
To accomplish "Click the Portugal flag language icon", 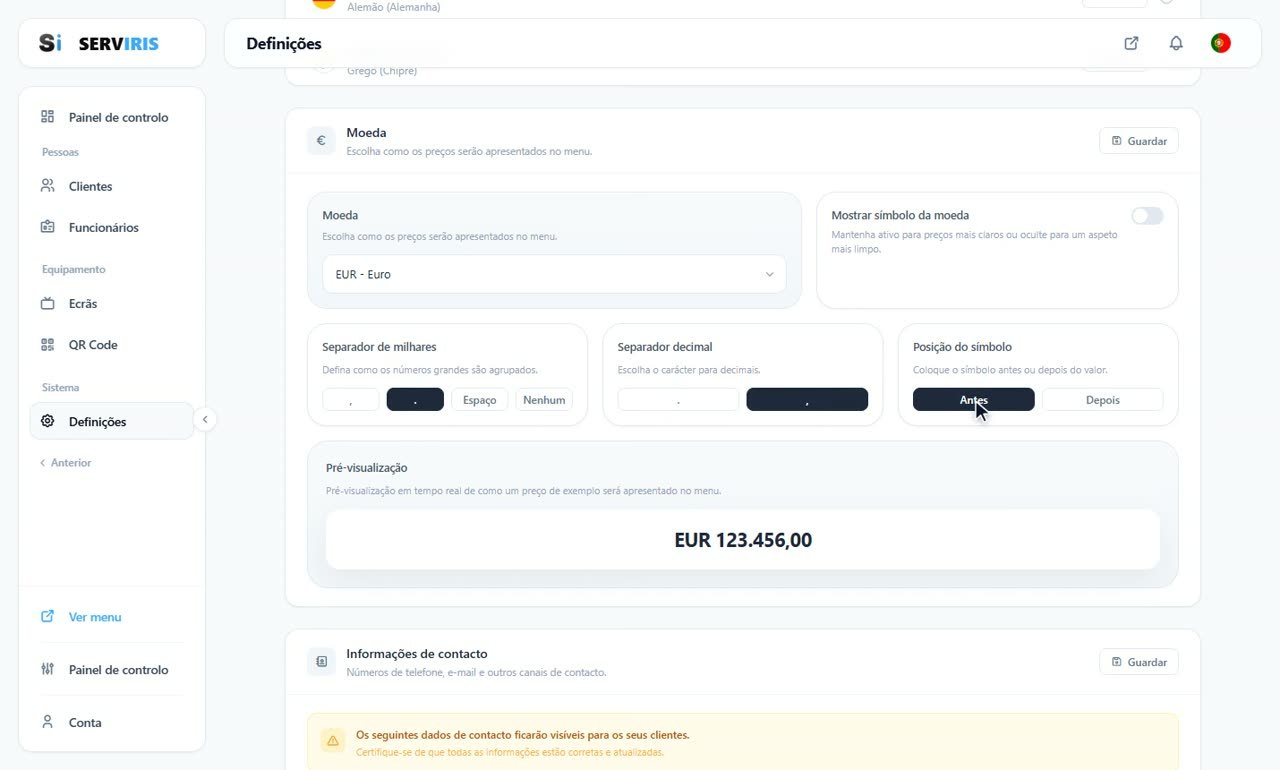I will coord(1220,43).
